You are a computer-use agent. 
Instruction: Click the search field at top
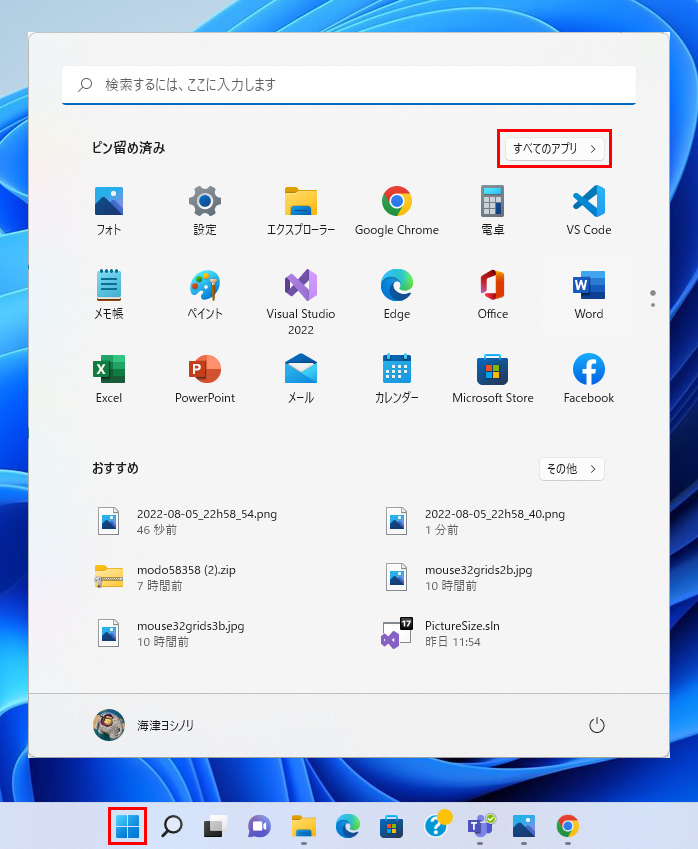coord(349,85)
